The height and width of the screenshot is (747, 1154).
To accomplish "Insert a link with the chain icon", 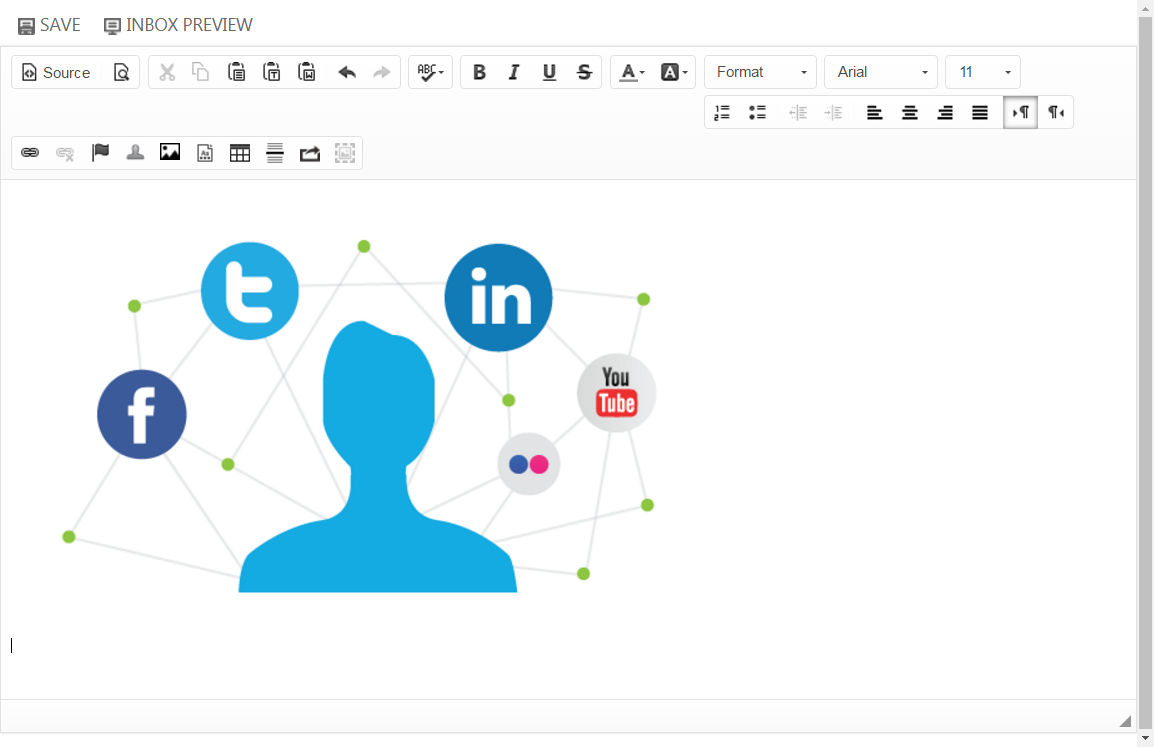I will (30, 153).
